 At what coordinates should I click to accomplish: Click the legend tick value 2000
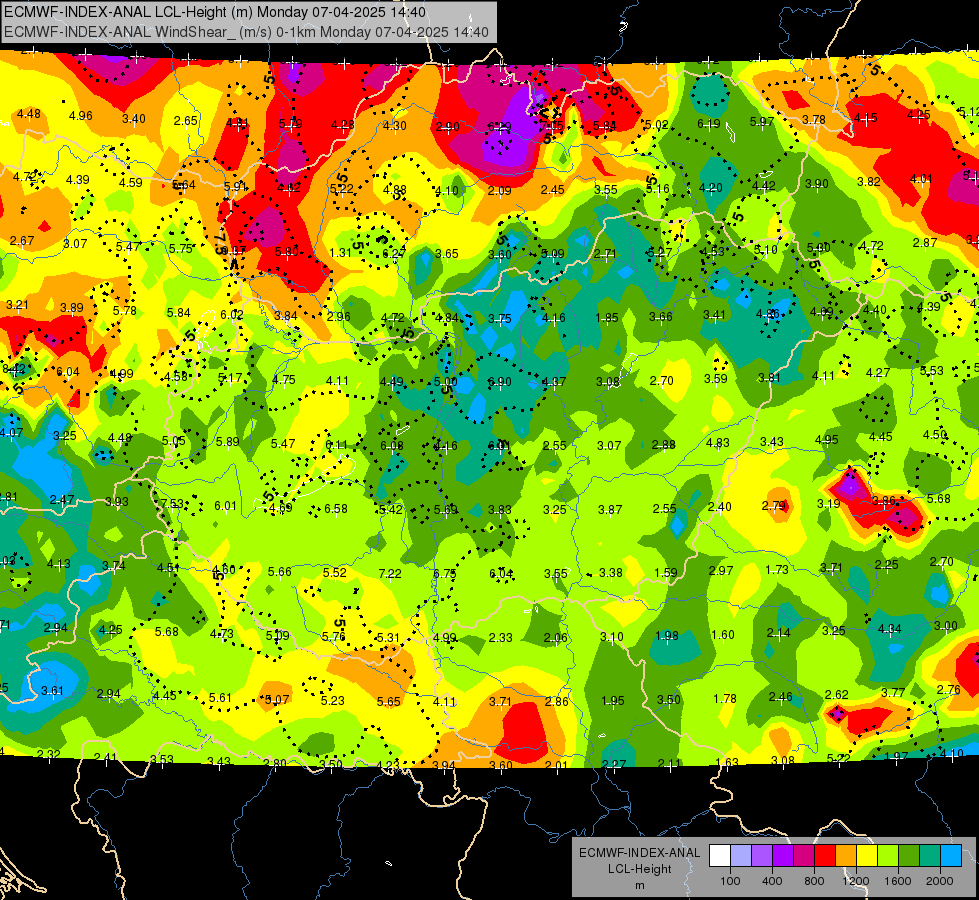click(x=940, y=881)
